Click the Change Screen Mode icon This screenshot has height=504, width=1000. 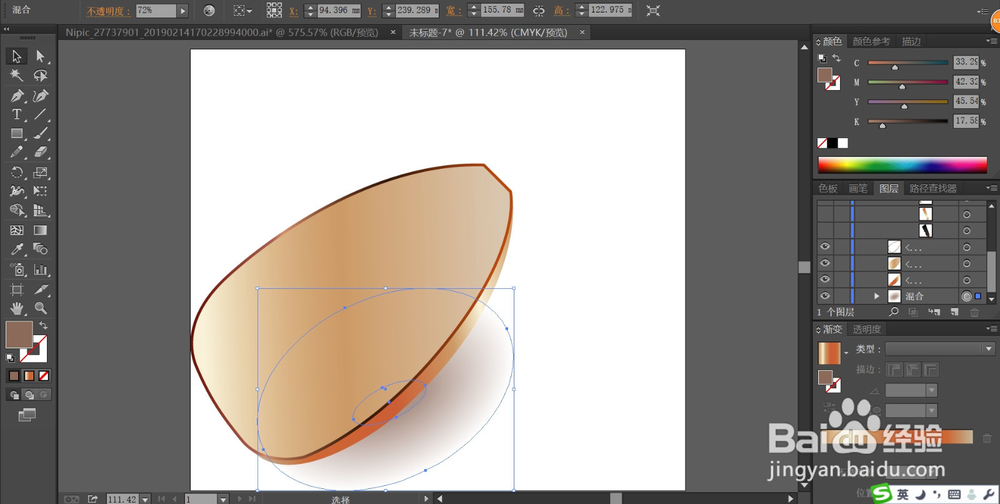(27, 415)
